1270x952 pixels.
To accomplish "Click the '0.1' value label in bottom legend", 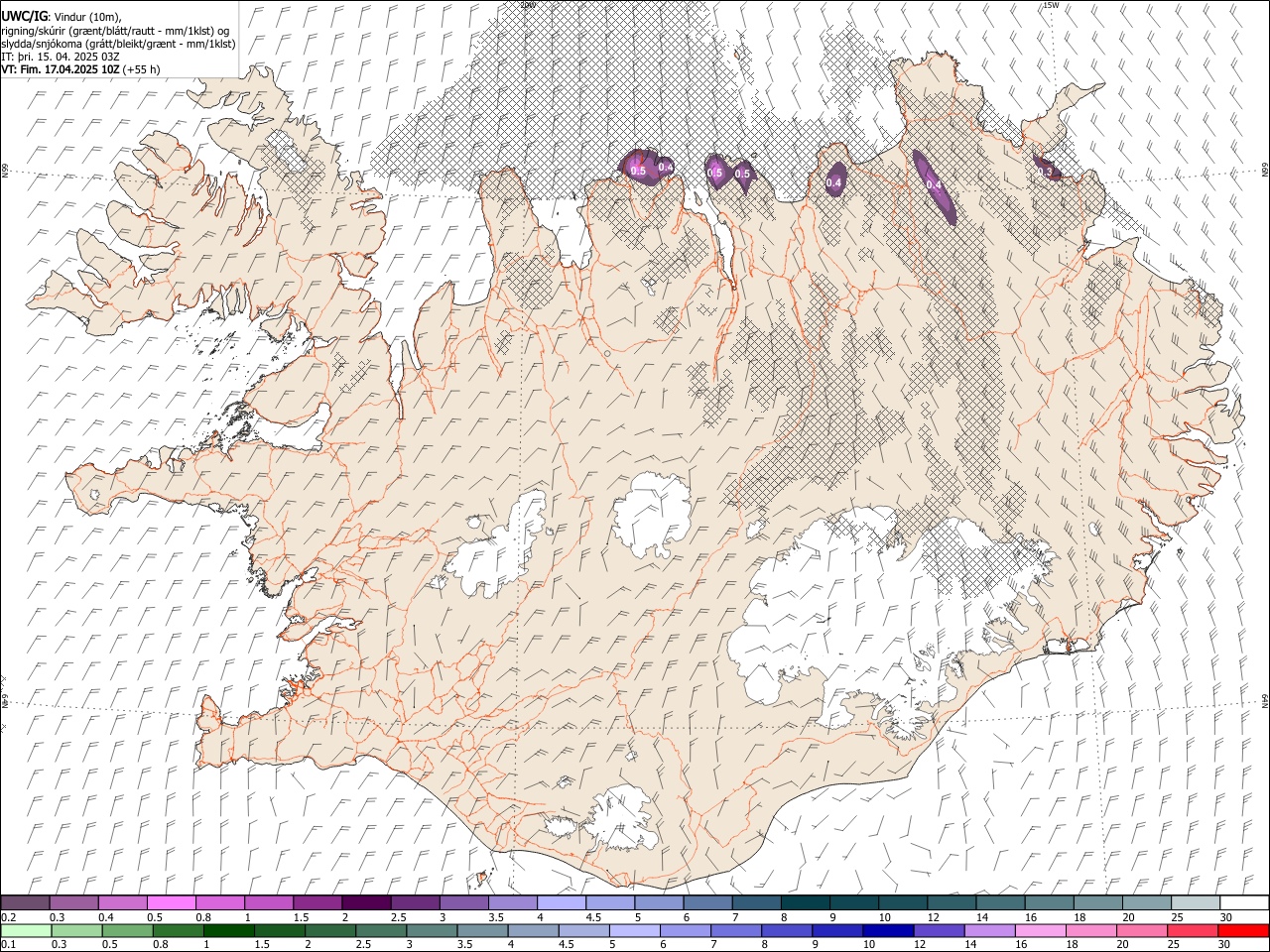I will click(8, 945).
